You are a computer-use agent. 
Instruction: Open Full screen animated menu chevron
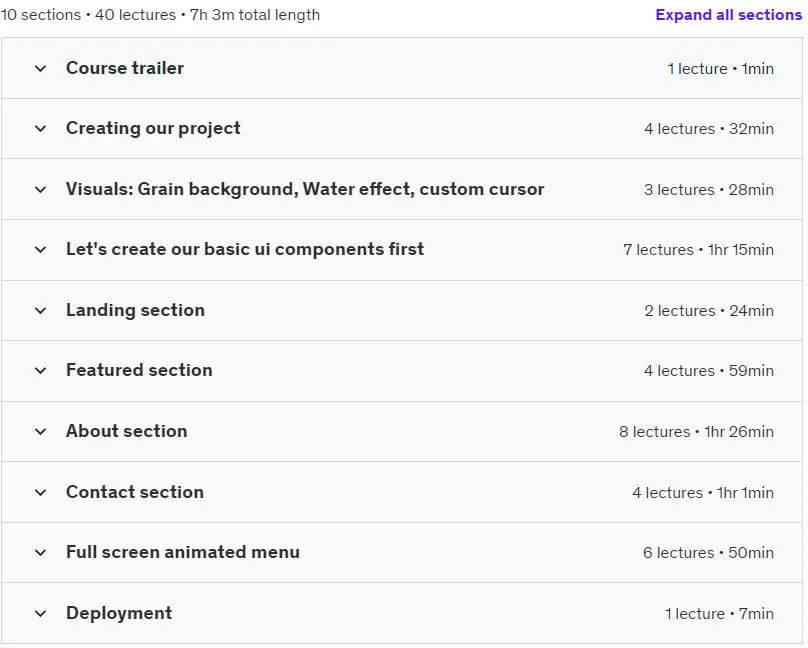pos(40,553)
